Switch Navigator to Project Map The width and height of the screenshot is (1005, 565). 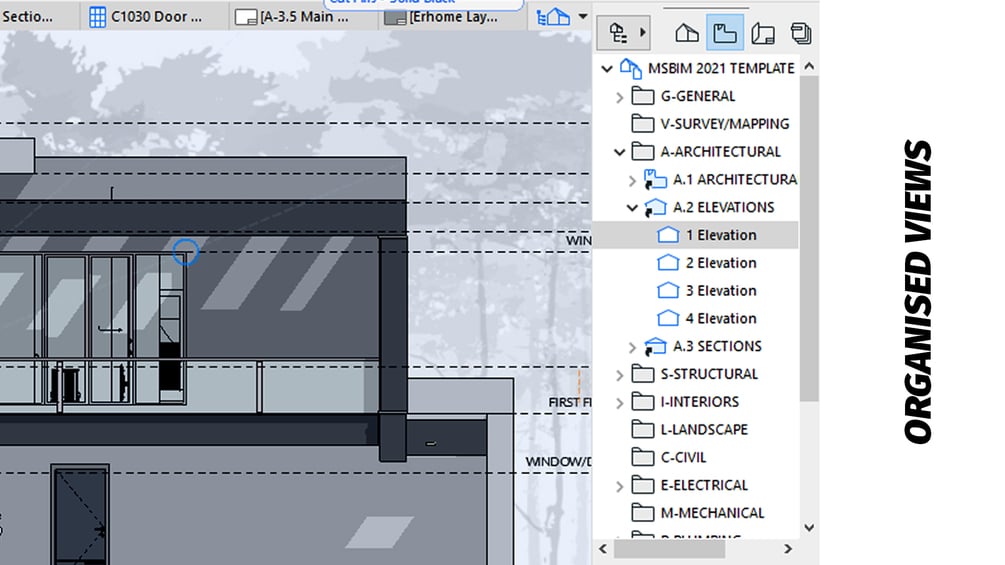pyautogui.click(x=686, y=33)
